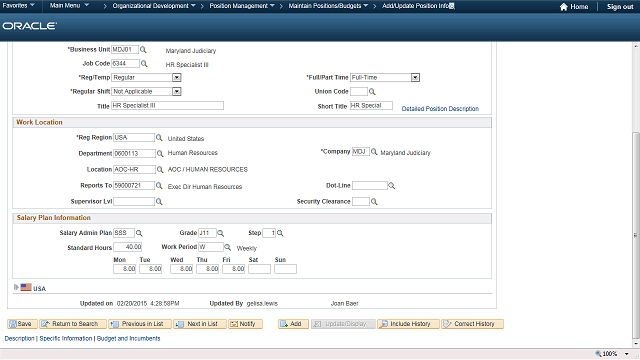
Task: Open the Work Period lookup magnifier
Action: pos(228,247)
